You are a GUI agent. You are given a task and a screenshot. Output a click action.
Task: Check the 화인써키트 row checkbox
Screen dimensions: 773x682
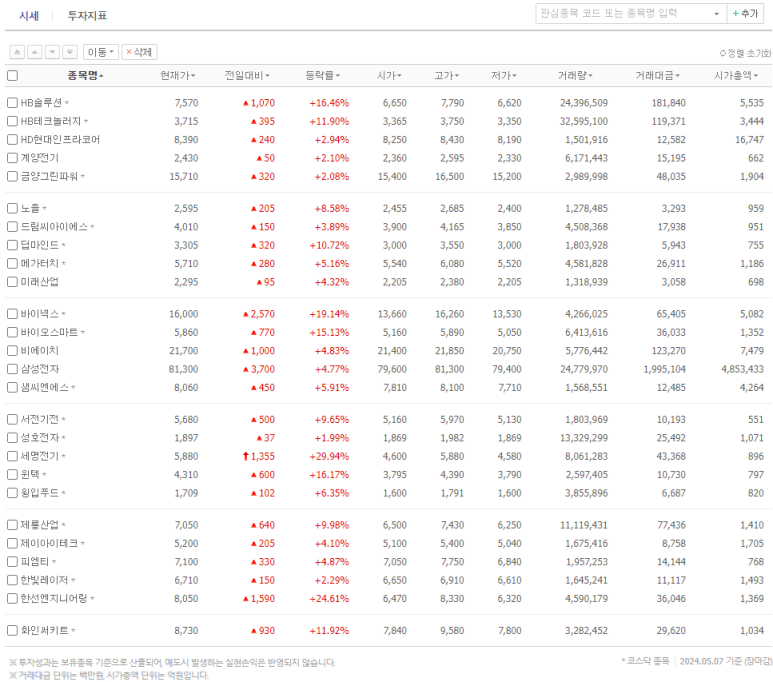coord(12,630)
